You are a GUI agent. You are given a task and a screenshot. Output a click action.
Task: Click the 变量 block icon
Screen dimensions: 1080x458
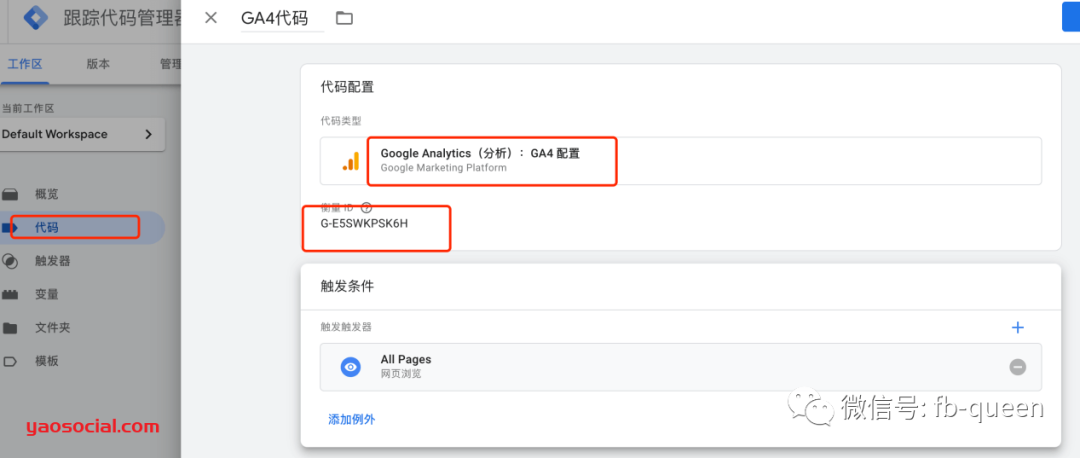pyautogui.click(x=10, y=294)
